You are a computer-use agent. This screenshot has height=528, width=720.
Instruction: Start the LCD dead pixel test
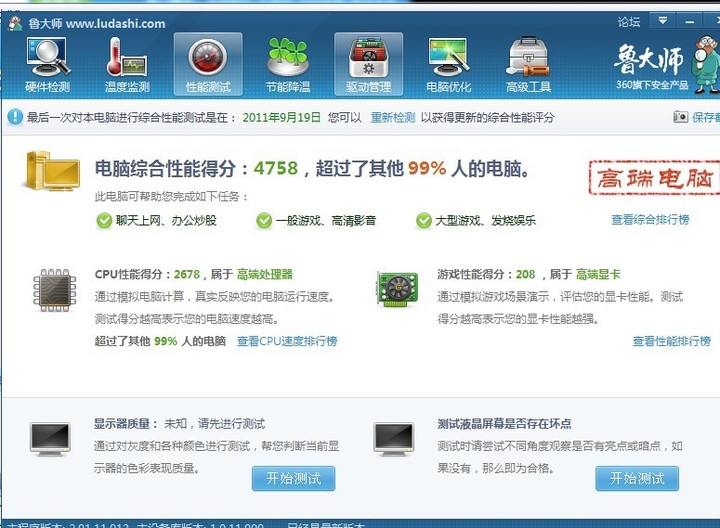click(x=637, y=479)
